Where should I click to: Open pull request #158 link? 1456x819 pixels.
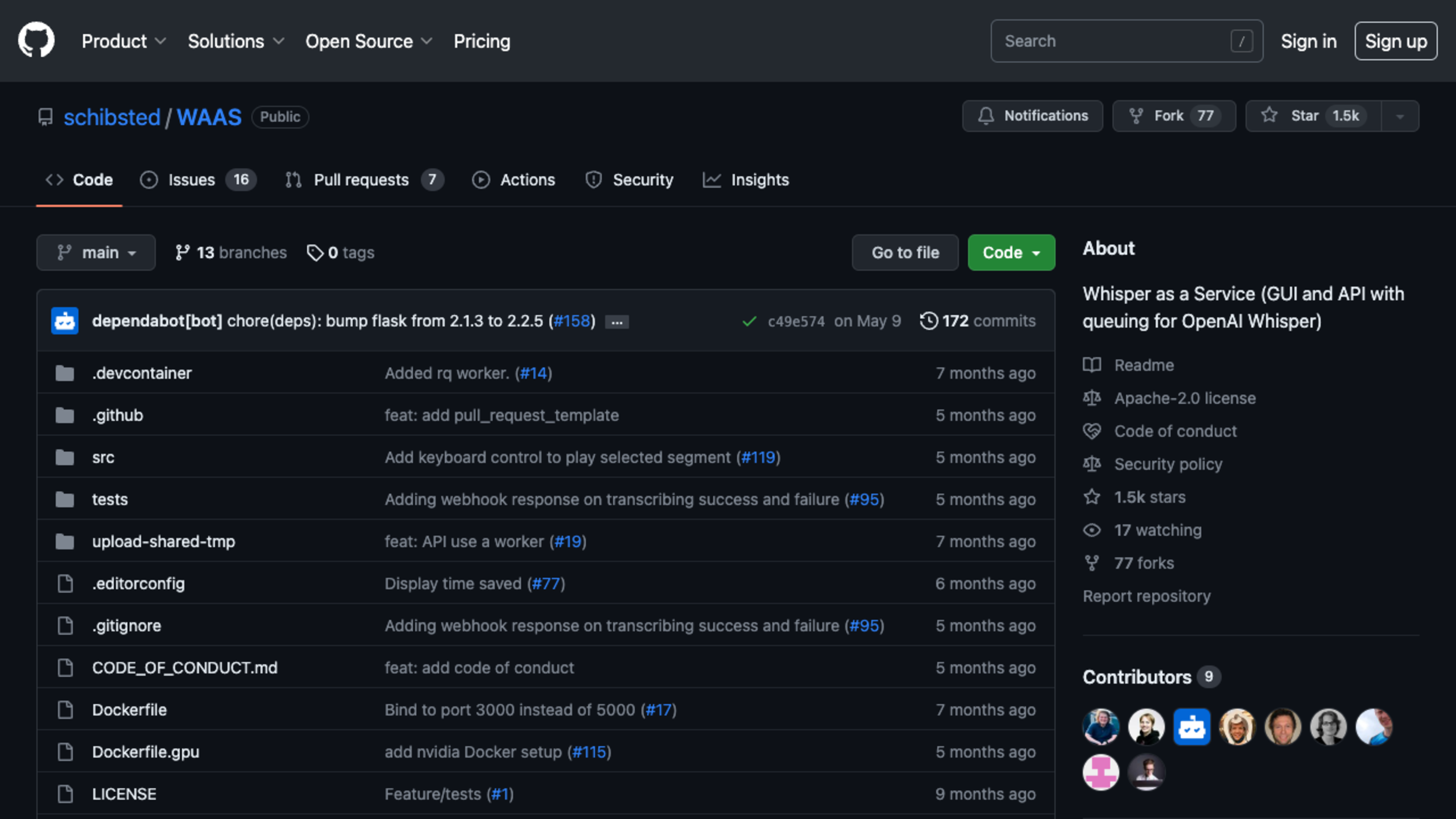pyautogui.click(x=572, y=321)
